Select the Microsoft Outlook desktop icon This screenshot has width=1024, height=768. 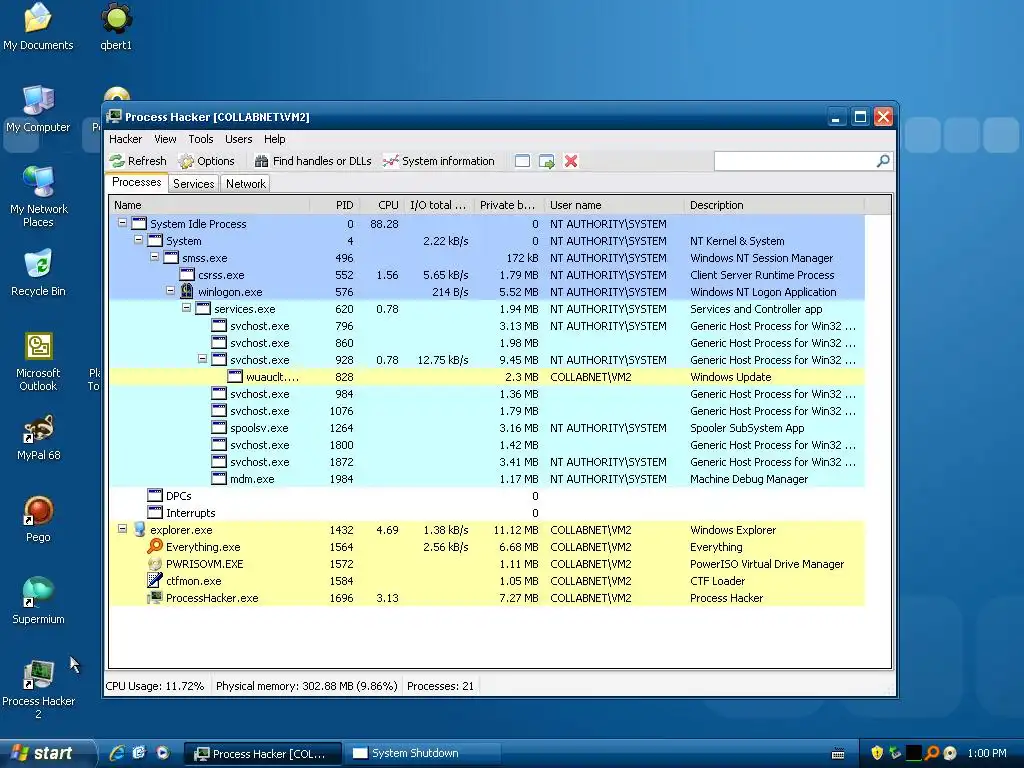click(38, 361)
